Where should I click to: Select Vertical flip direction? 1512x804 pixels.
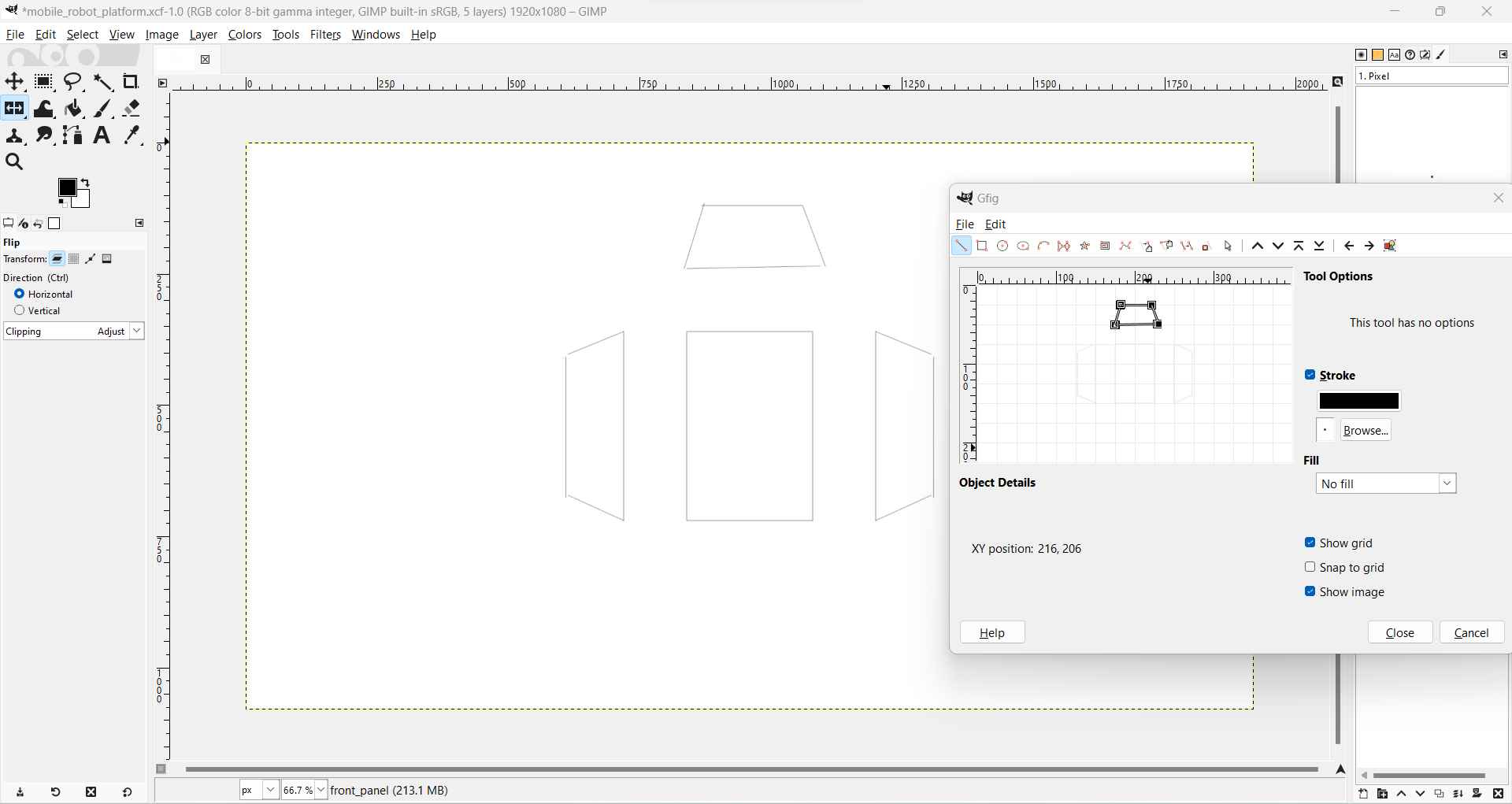[20, 310]
